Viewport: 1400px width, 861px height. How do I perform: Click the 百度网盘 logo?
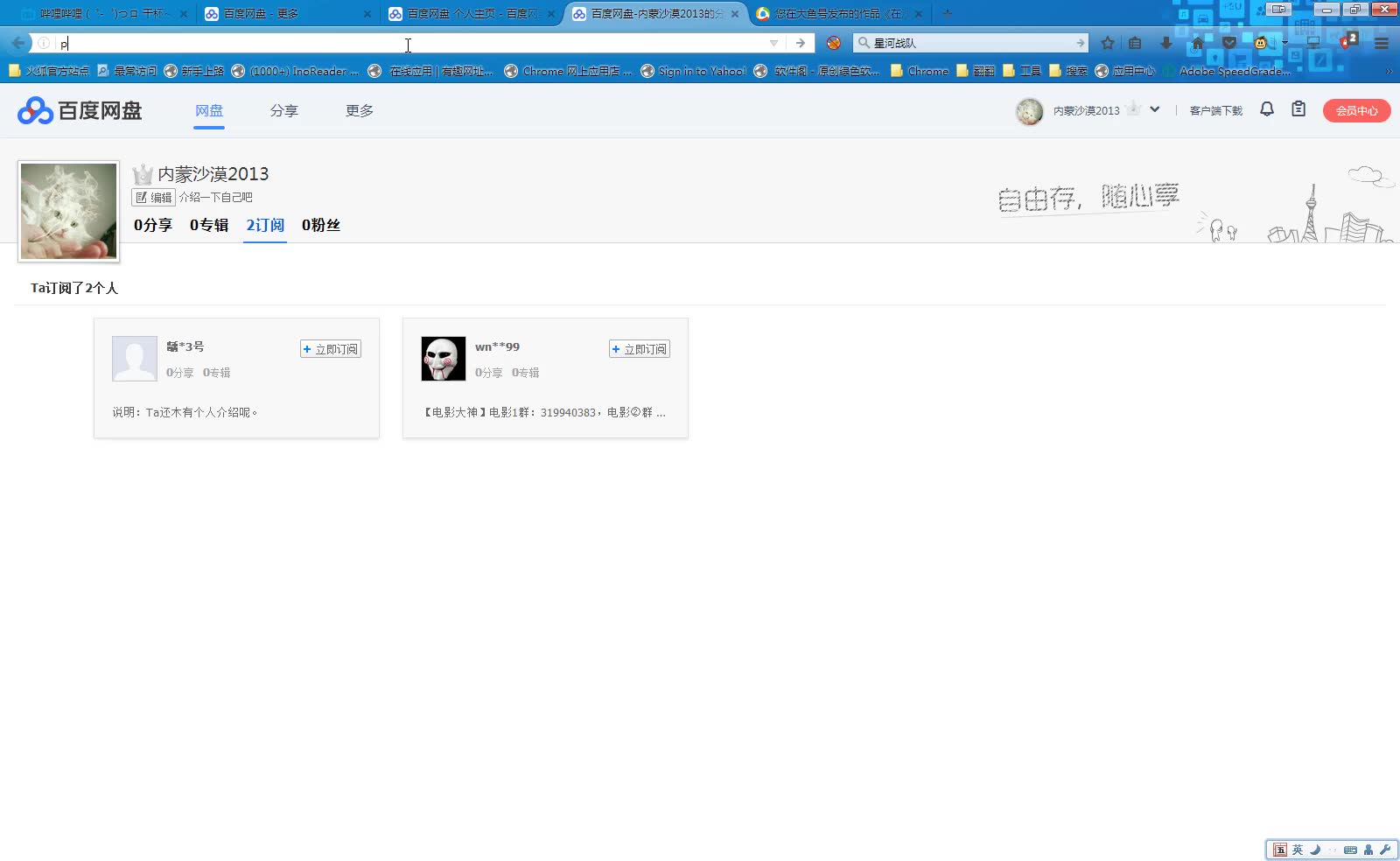click(80, 110)
